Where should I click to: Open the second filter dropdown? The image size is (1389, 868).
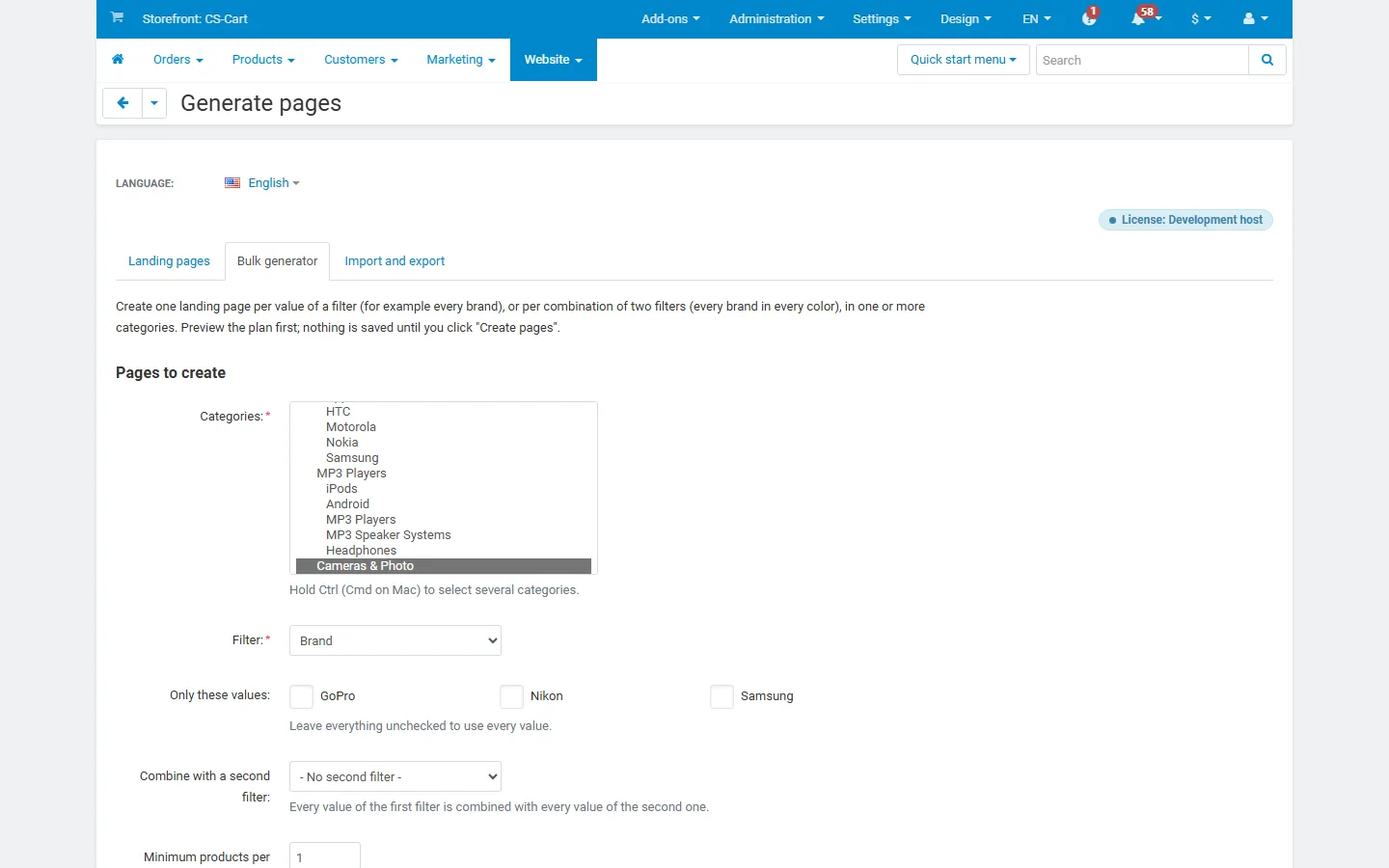[x=395, y=776]
